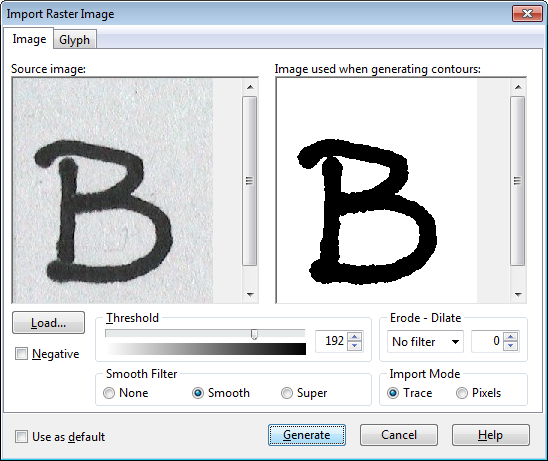Enable the Negative checkbox
Screen dimensions: 548x461
coord(21,354)
